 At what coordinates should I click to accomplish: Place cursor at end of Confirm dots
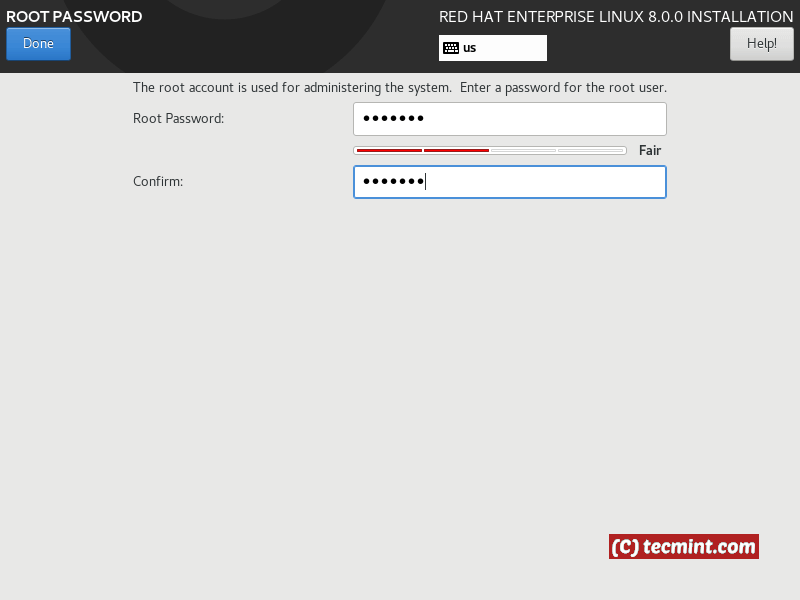pos(426,182)
